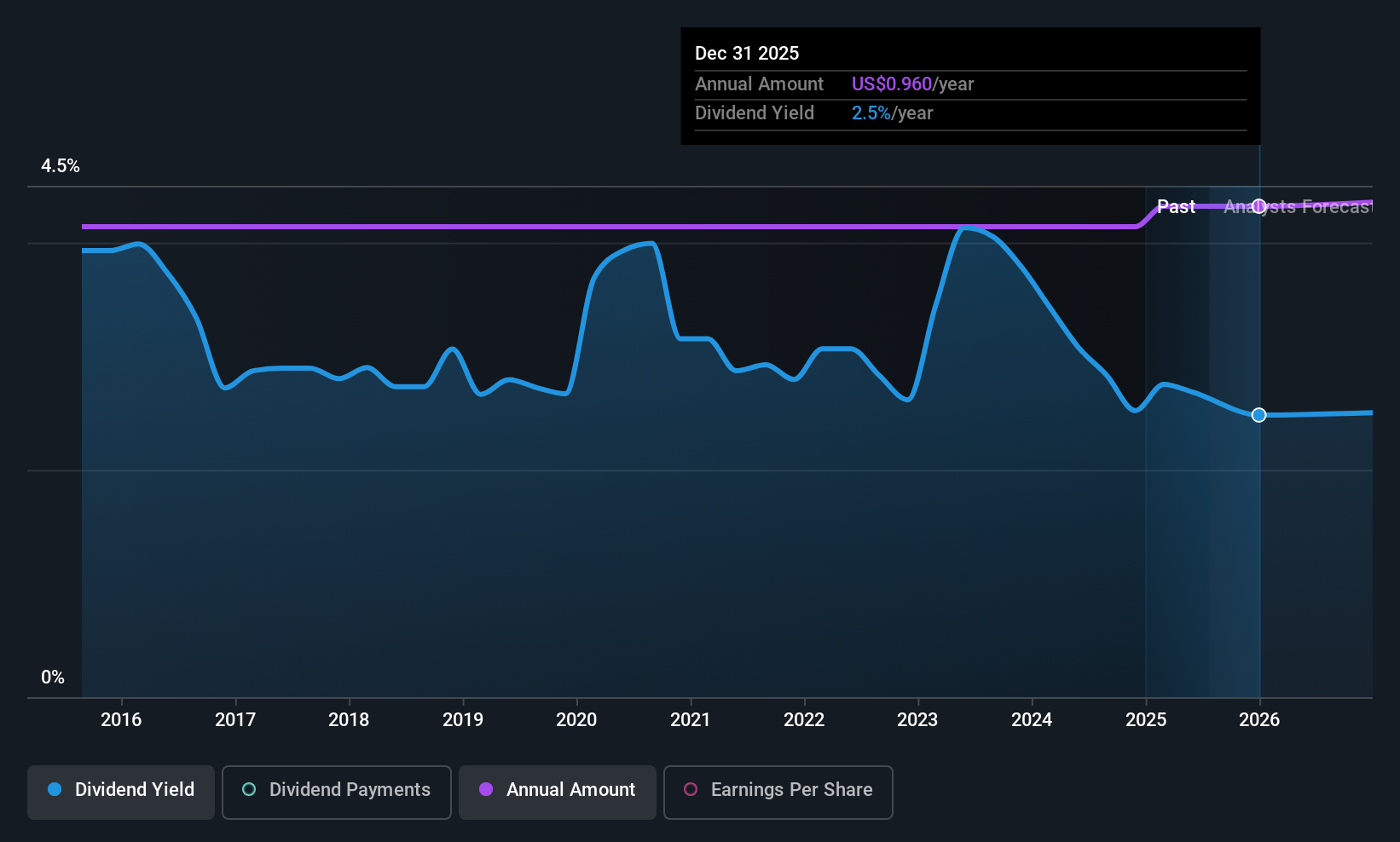Click the 2018 x-axis label

(x=349, y=719)
